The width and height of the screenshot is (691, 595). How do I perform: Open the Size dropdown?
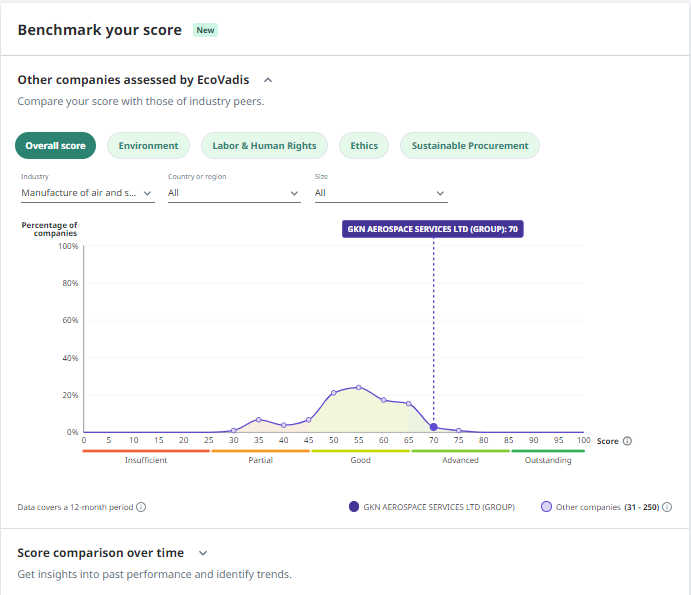click(x=381, y=193)
